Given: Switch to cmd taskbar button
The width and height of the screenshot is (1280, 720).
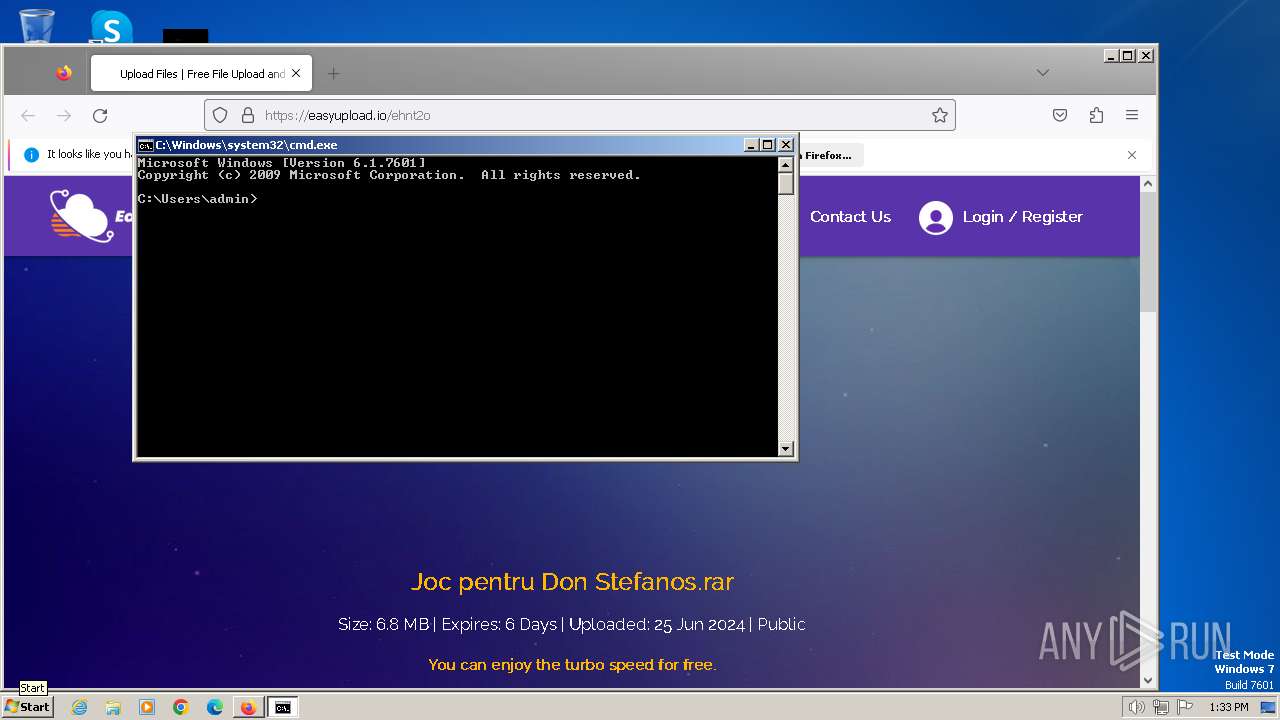Looking at the screenshot, I should tap(283, 707).
